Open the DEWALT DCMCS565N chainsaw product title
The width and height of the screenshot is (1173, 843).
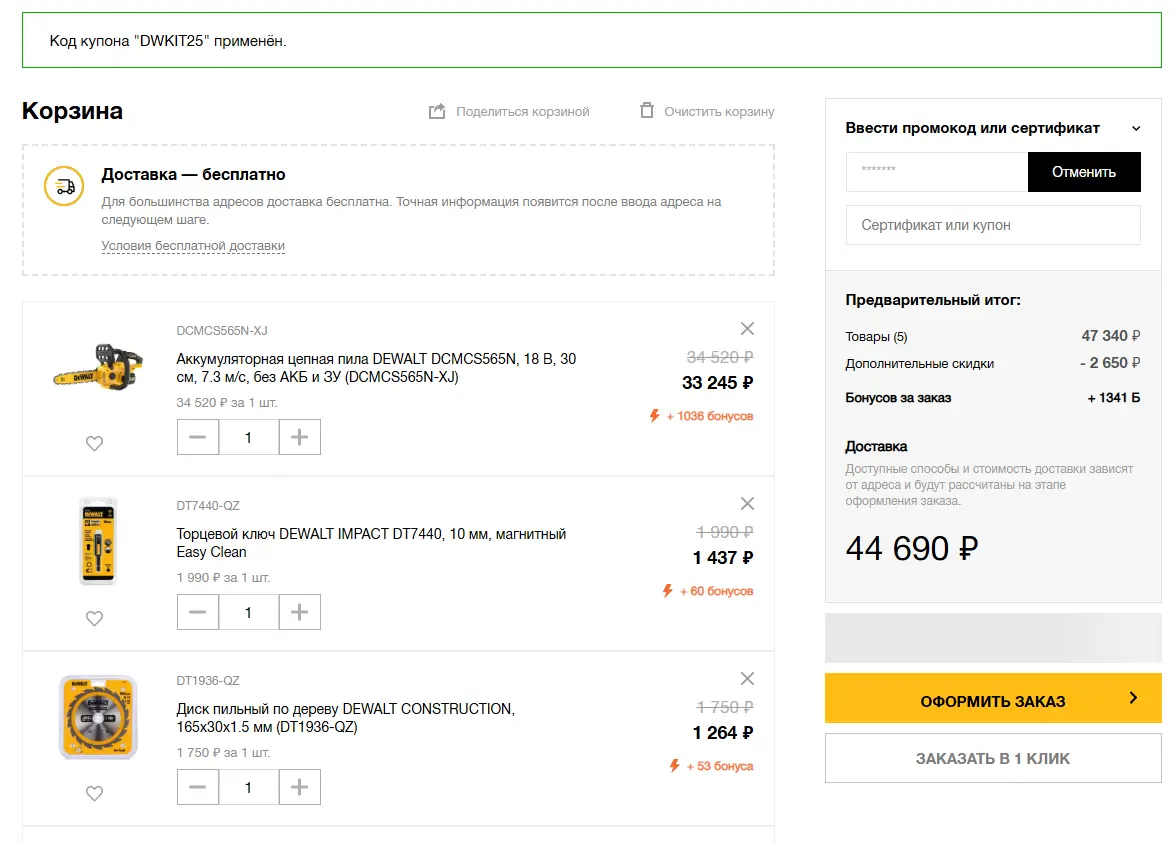pyautogui.click(x=376, y=368)
